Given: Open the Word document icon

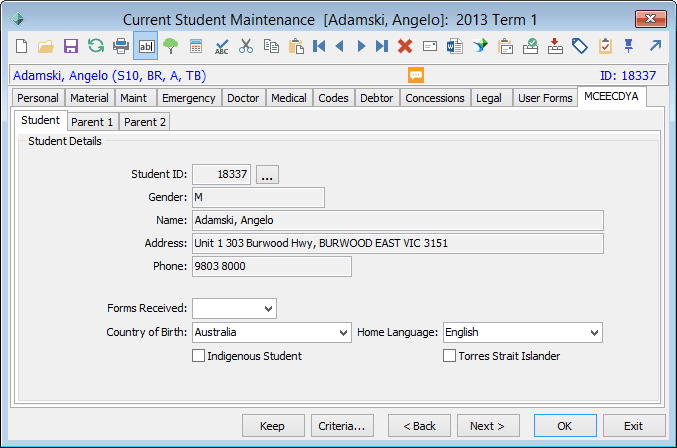Looking at the screenshot, I should [455, 46].
